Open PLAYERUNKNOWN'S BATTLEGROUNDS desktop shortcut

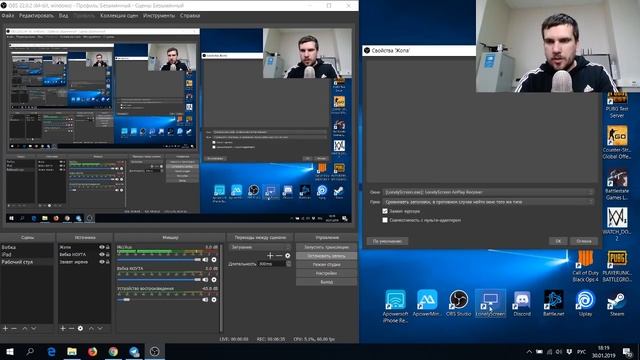point(617,267)
